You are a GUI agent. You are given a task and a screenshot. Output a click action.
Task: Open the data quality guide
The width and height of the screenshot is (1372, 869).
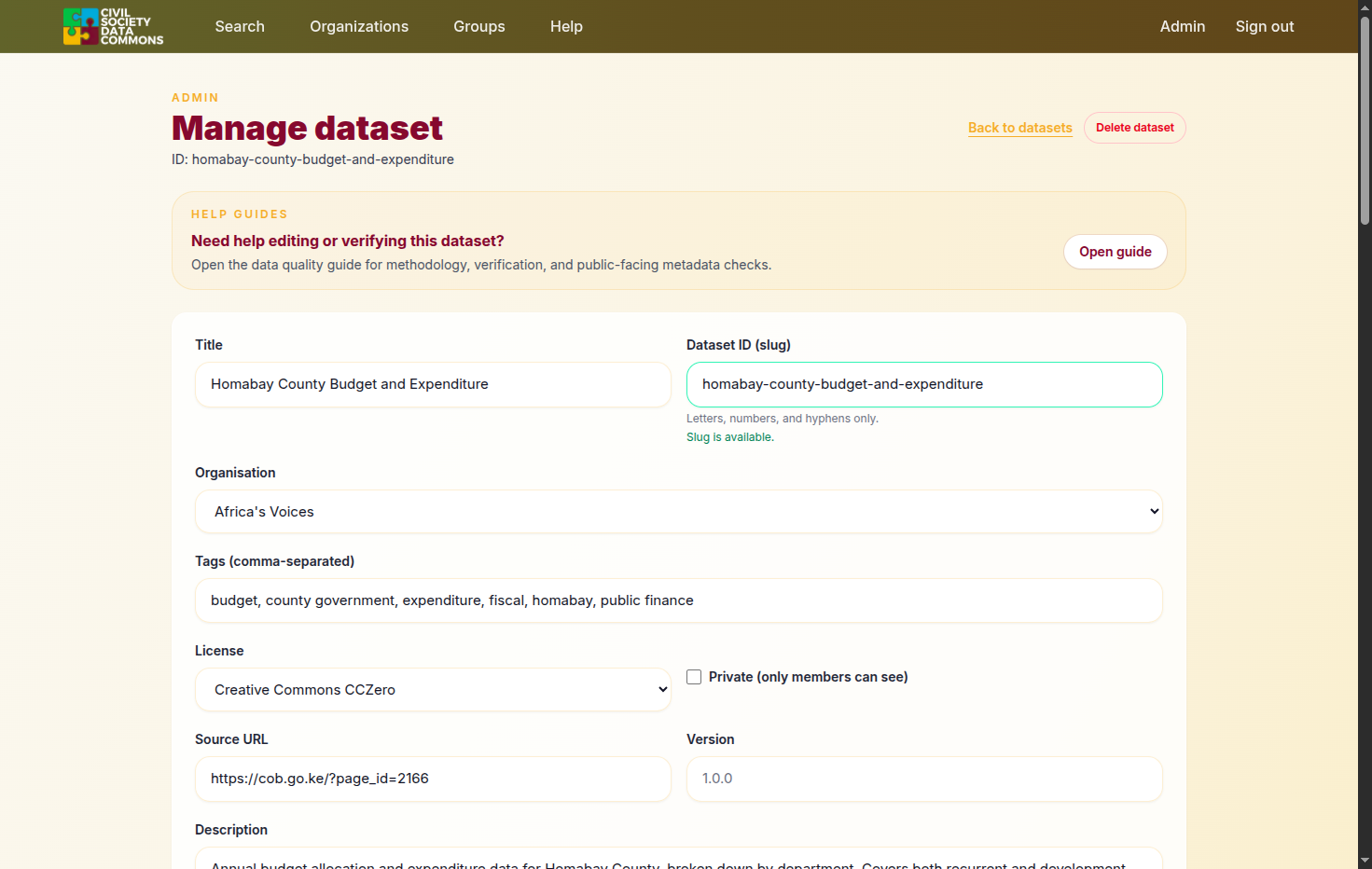coord(1116,252)
